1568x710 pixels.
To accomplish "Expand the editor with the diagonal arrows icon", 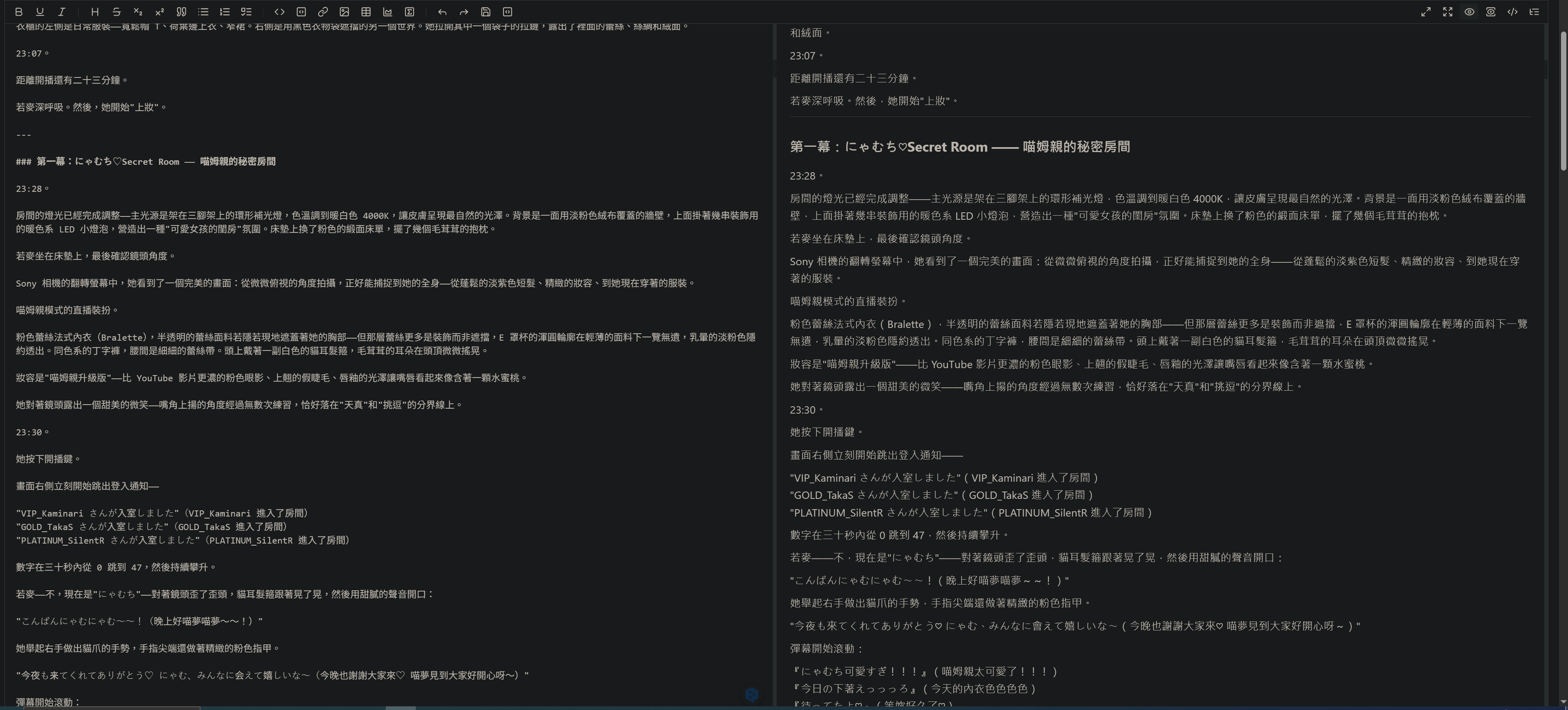I will (x=1426, y=11).
